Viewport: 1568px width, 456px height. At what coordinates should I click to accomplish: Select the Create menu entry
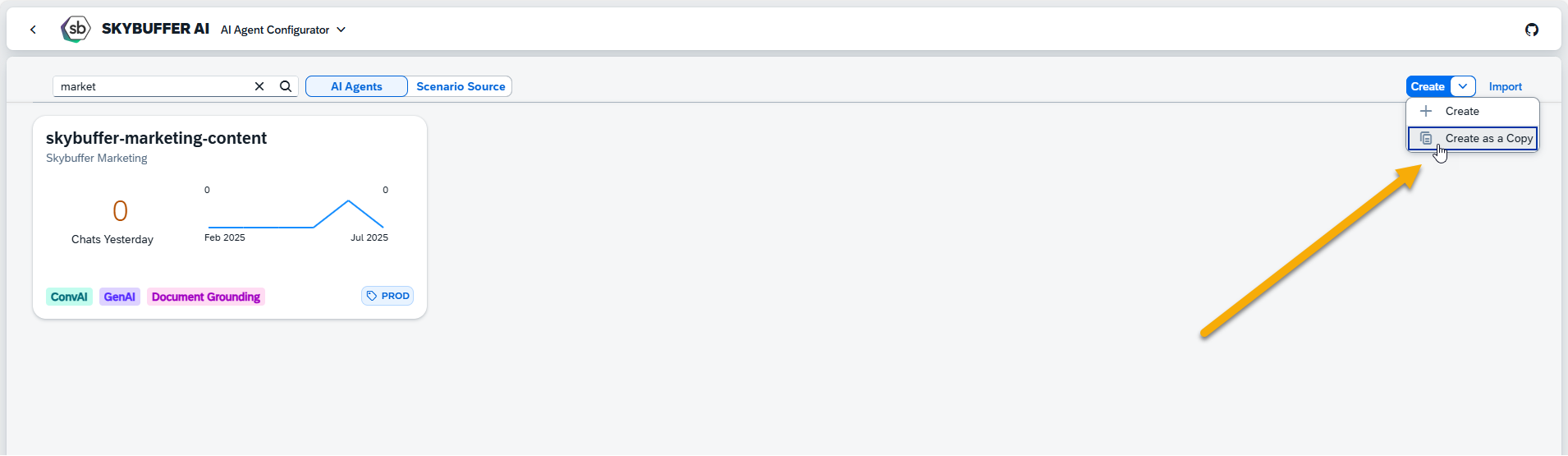click(x=1461, y=111)
